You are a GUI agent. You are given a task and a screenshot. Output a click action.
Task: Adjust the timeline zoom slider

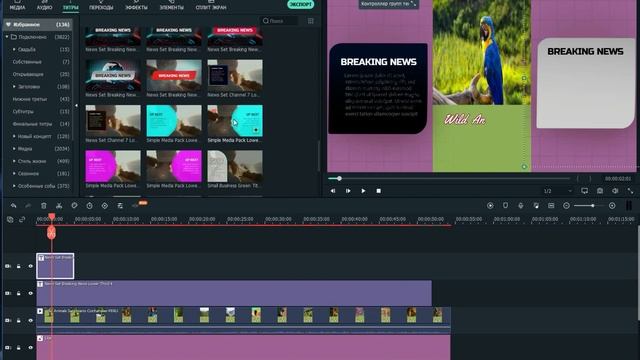pos(589,206)
